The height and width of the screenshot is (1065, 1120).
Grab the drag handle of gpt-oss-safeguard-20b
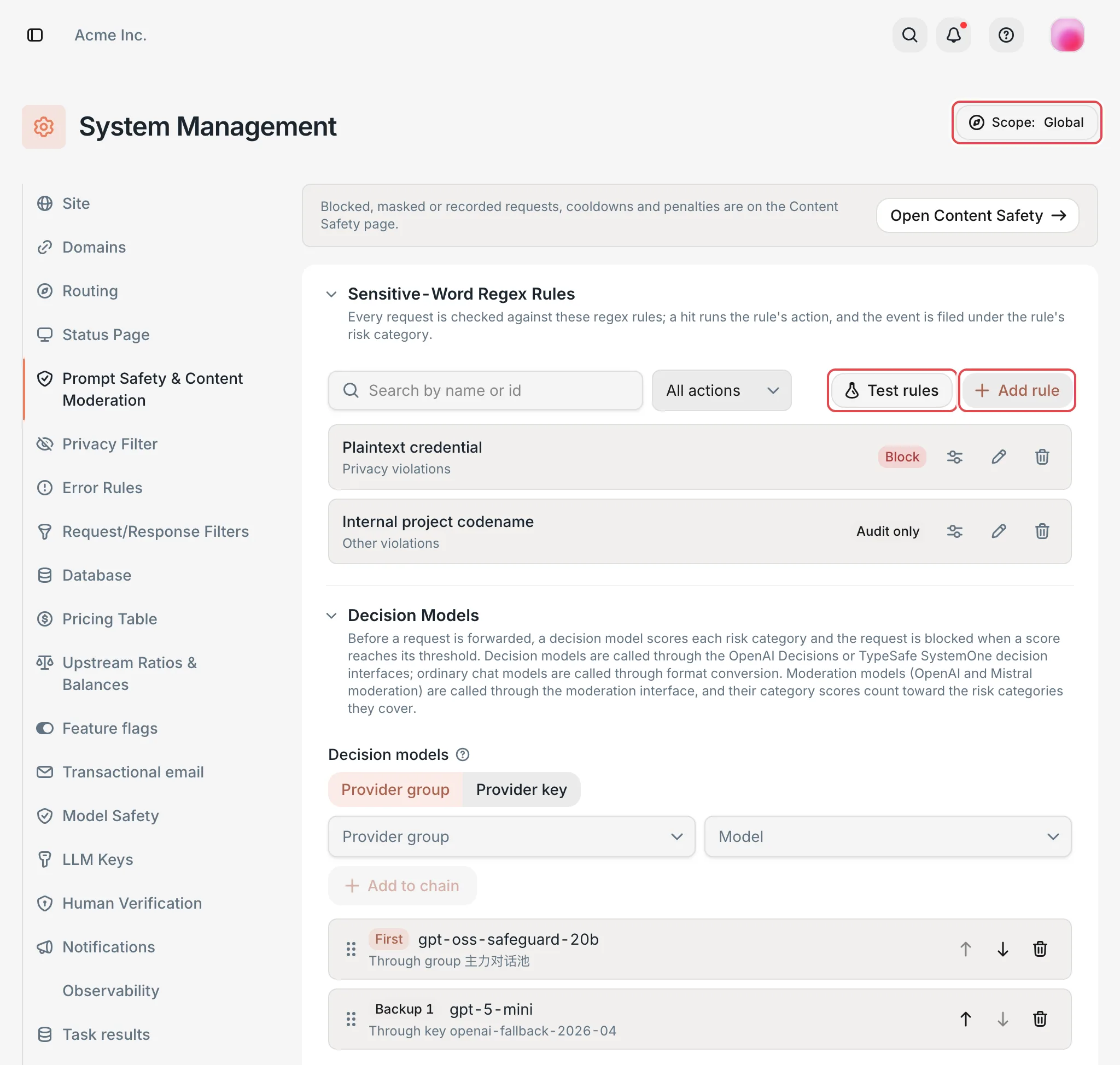tap(351, 949)
